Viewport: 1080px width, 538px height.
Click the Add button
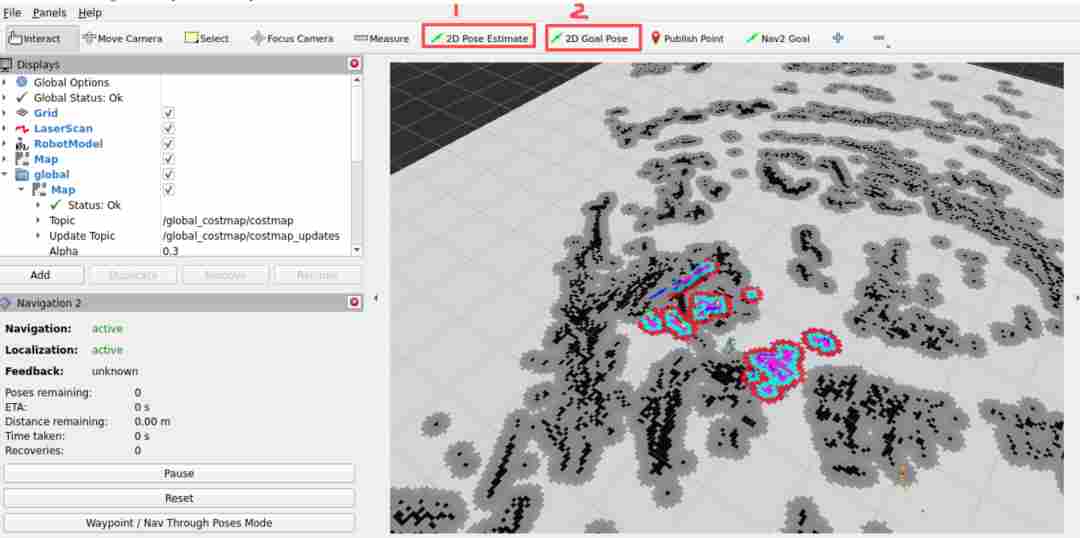[x=41, y=275]
